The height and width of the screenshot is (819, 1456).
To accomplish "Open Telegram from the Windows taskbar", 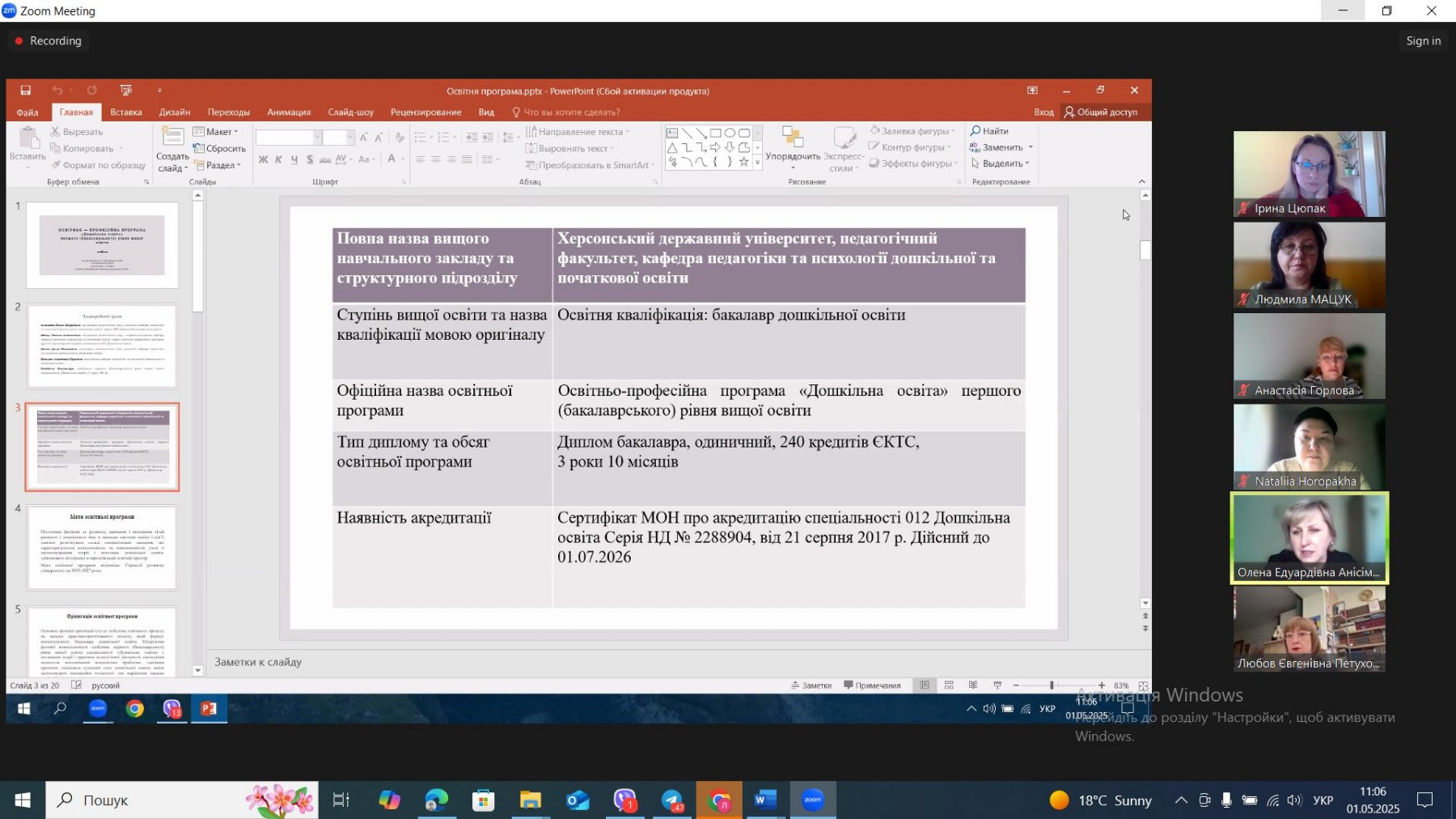I will click(x=672, y=800).
